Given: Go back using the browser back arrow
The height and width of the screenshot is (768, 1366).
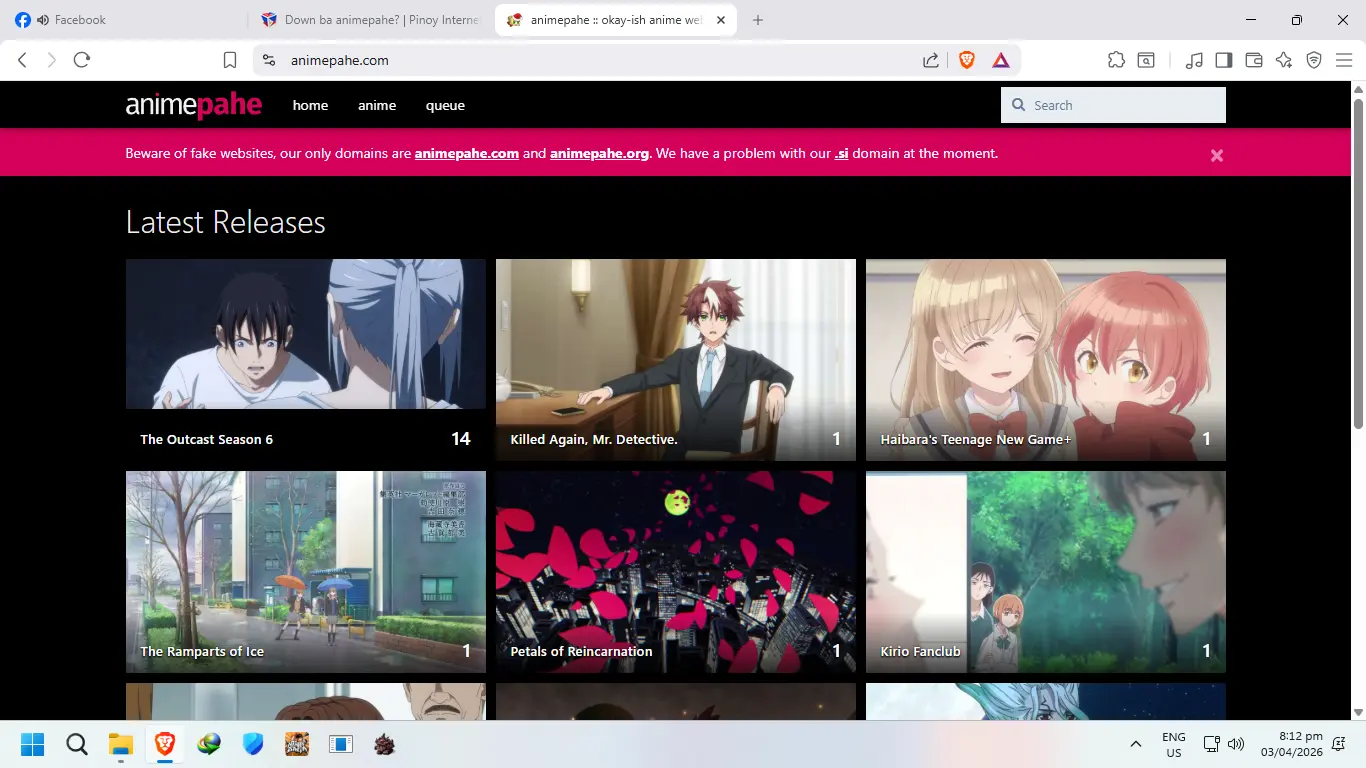Looking at the screenshot, I should click(x=22, y=60).
